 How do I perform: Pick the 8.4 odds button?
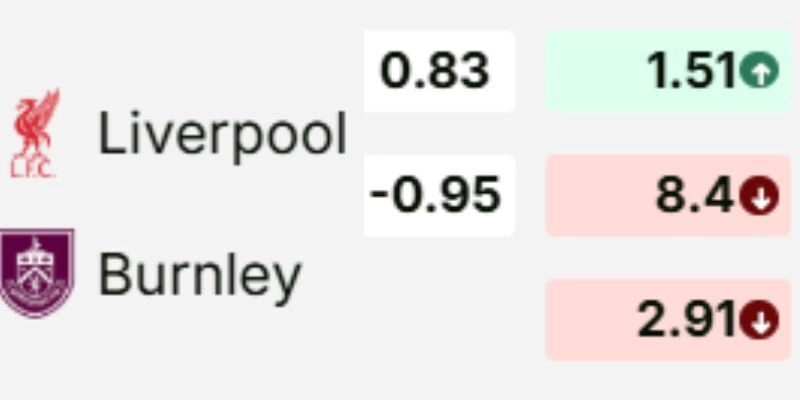(668, 196)
